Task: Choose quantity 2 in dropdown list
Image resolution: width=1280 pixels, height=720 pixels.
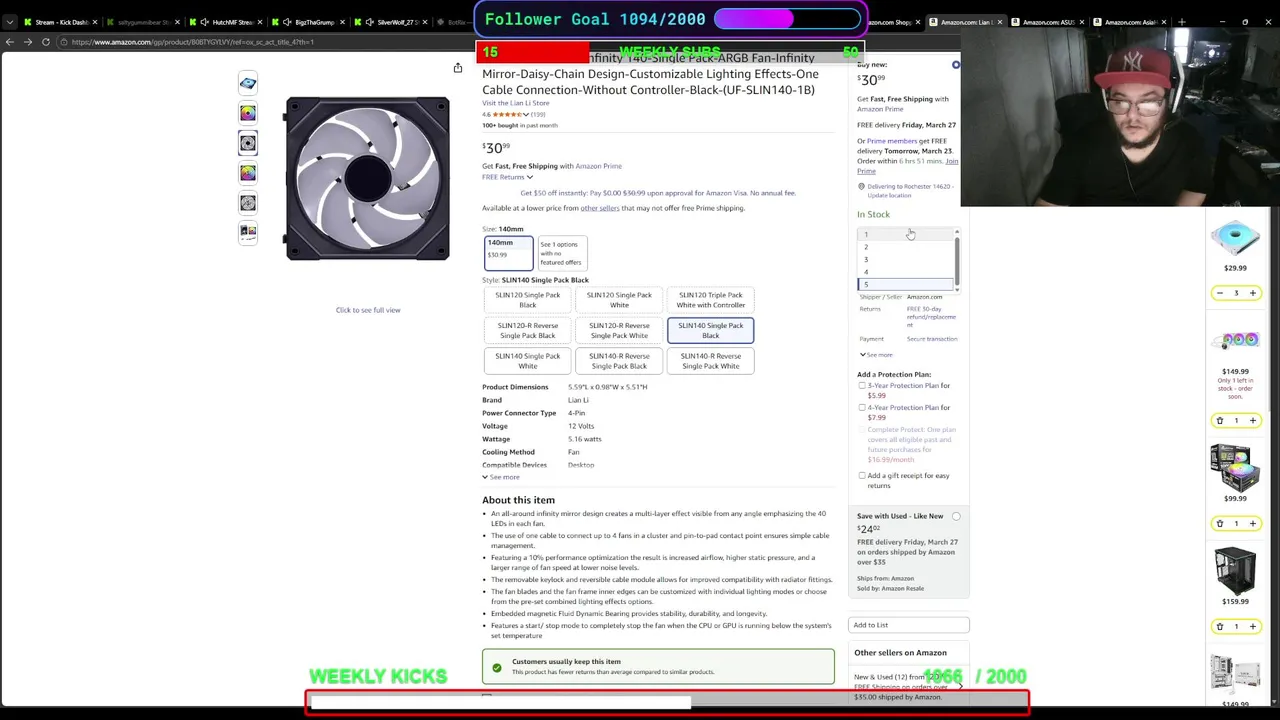Action: (x=906, y=247)
